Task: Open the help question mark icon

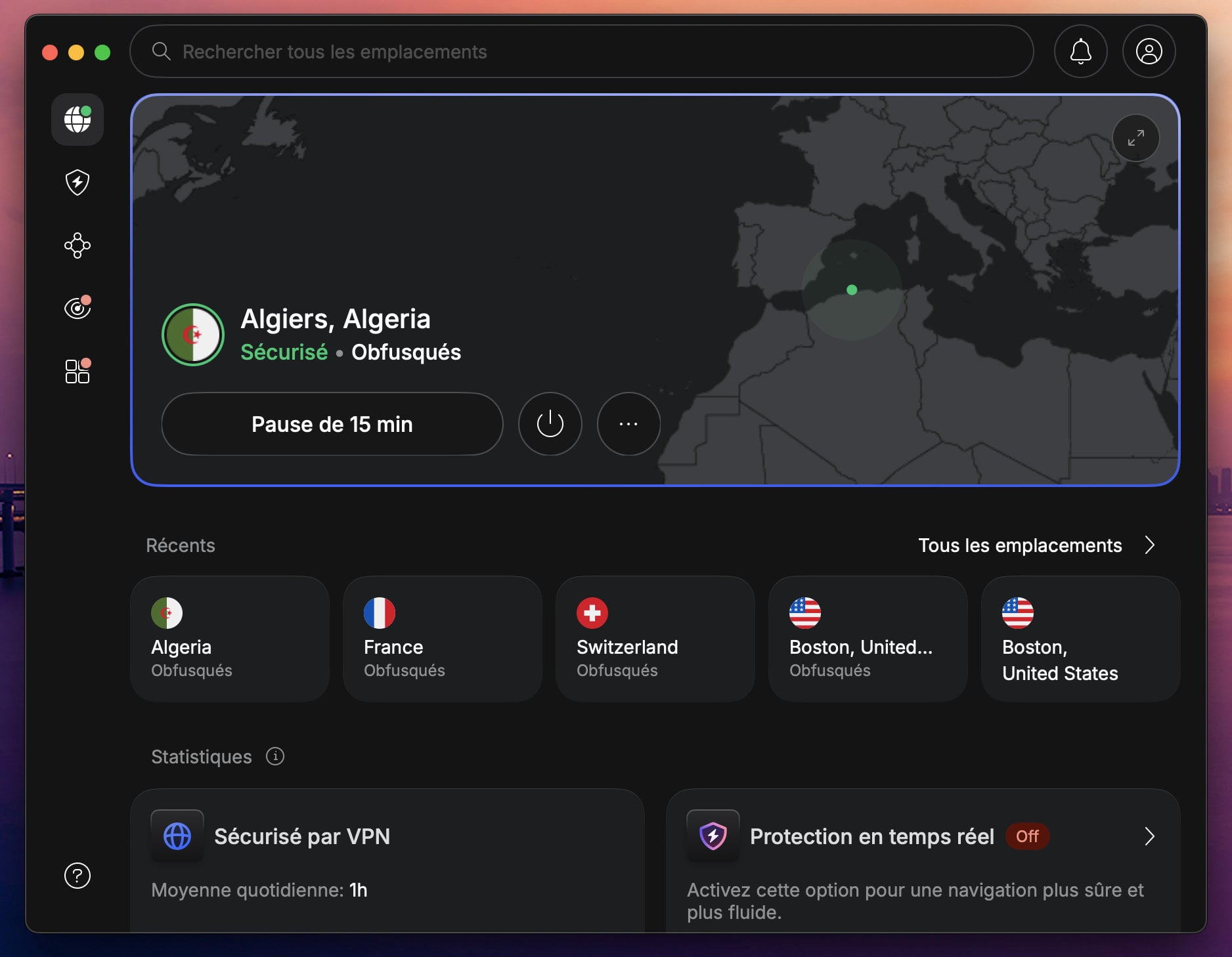Action: pyautogui.click(x=77, y=876)
